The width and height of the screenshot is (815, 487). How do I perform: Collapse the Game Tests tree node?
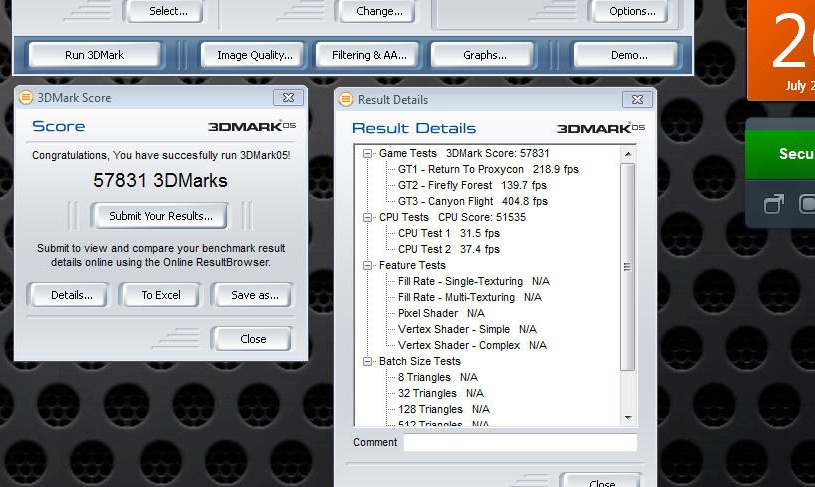click(367, 153)
